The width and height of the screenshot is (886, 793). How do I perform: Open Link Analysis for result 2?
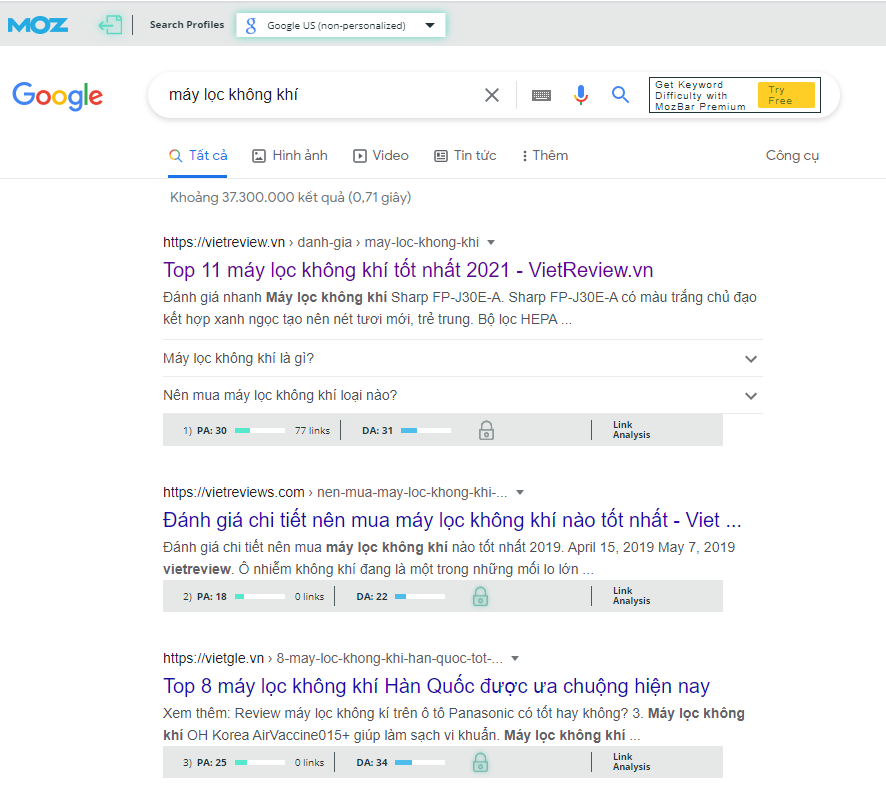[x=631, y=596]
